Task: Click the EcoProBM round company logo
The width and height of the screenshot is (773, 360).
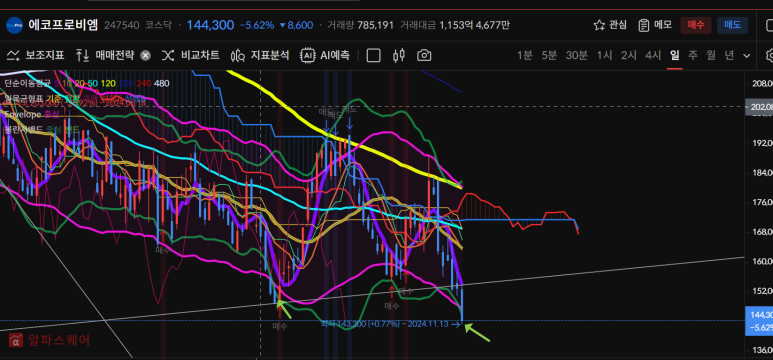Action: point(14,25)
